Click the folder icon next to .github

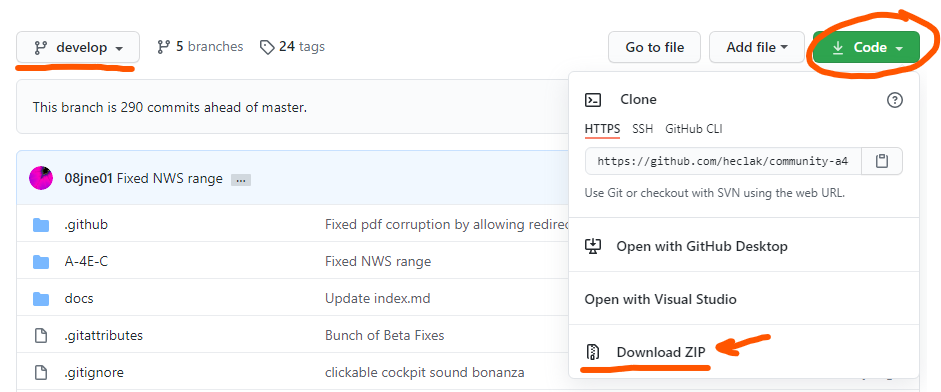41,225
